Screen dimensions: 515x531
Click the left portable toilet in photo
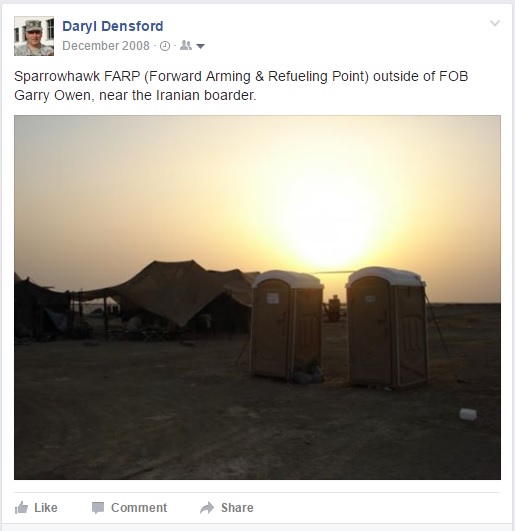pos(287,325)
